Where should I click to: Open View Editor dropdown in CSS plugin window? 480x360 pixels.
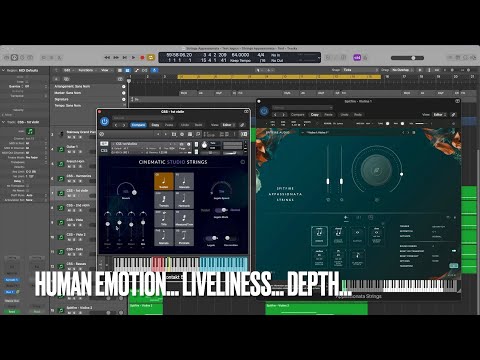point(228,125)
